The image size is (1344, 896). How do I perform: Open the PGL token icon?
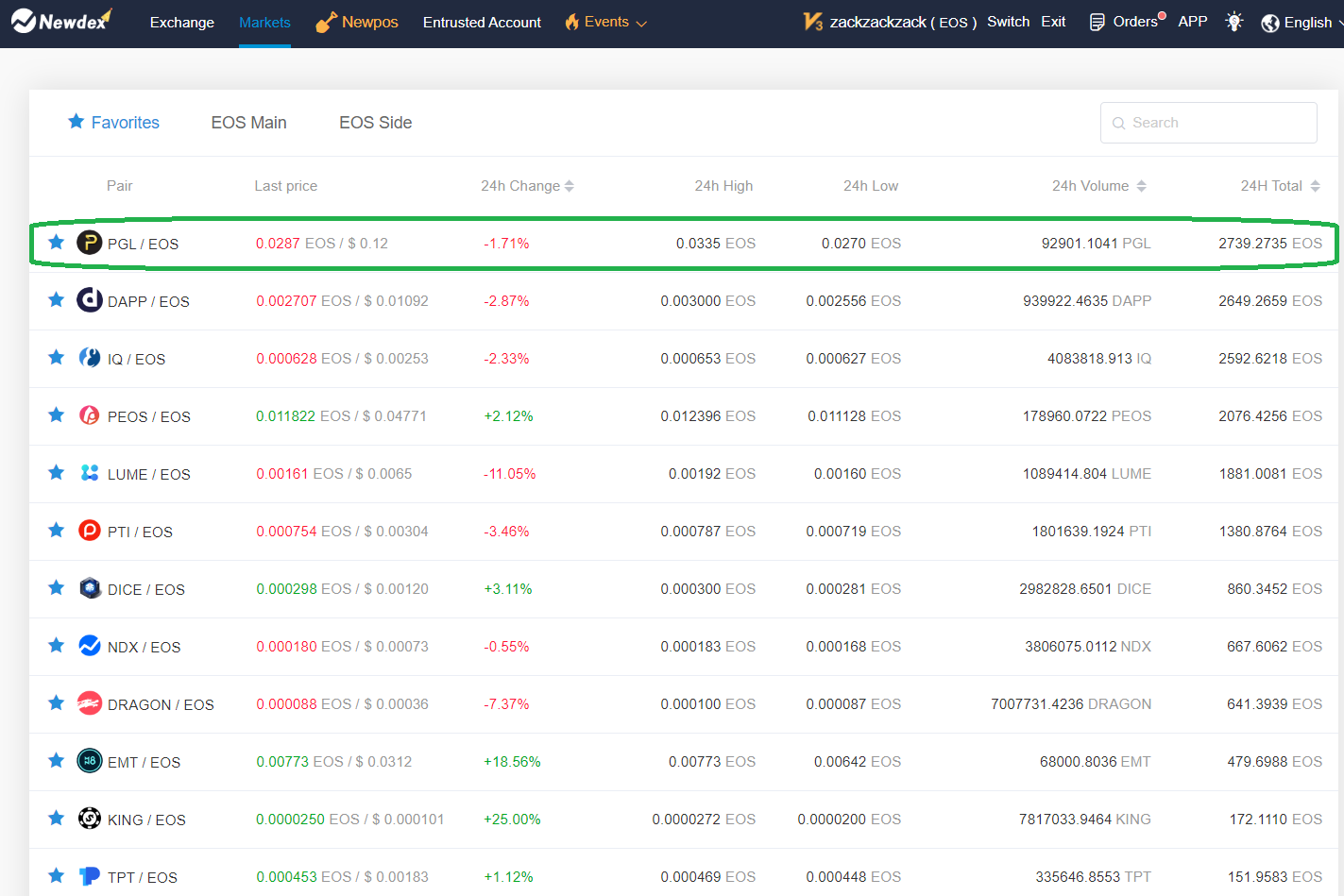(90, 243)
